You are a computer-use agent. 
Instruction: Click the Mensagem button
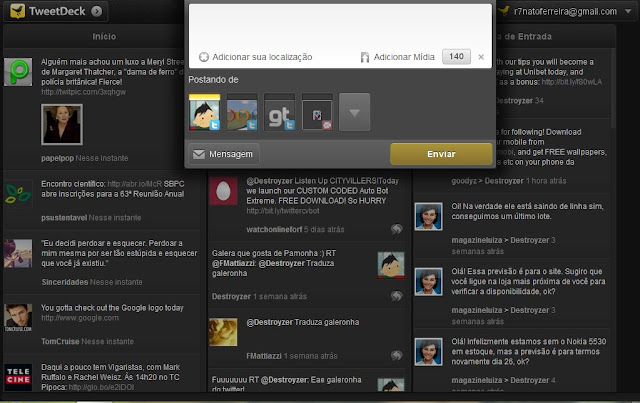pos(224,154)
